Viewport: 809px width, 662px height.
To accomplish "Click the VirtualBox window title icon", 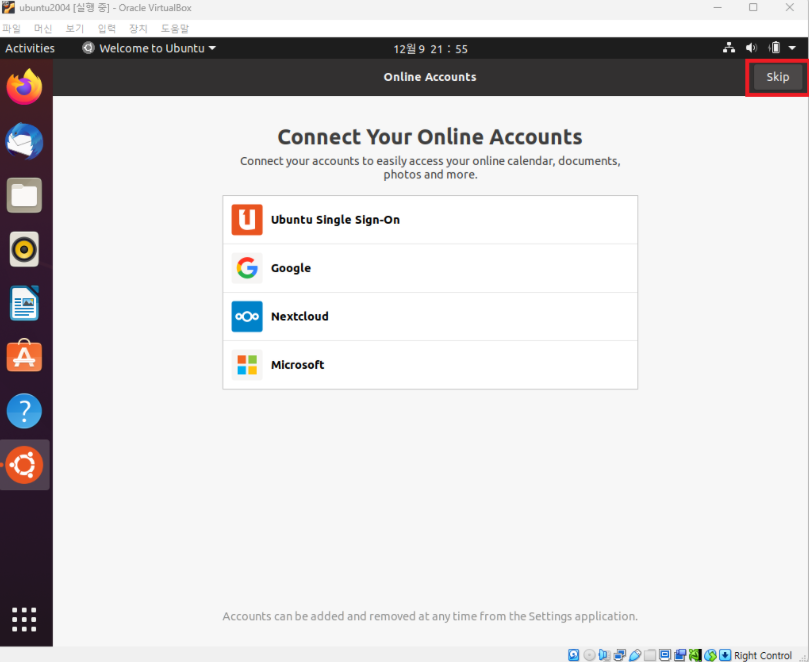I will (8, 7).
